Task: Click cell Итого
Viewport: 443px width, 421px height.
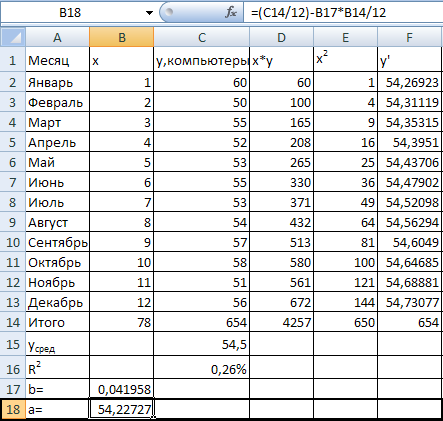Action: 57,322
